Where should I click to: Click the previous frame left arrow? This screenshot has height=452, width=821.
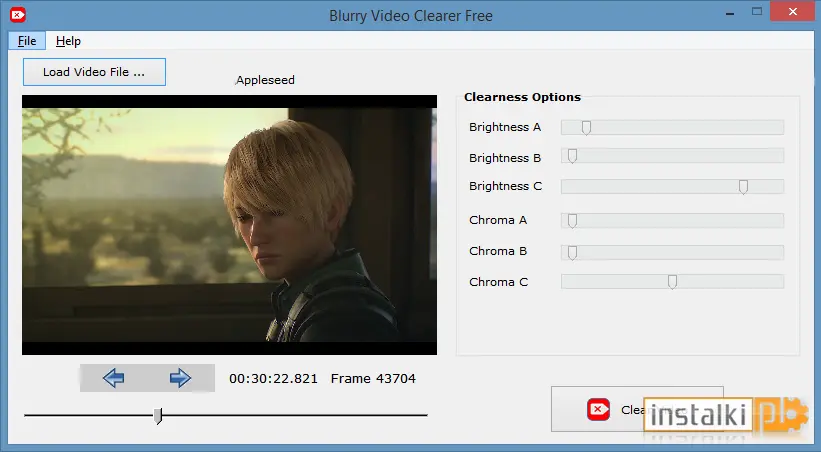[x=114, y=378]
